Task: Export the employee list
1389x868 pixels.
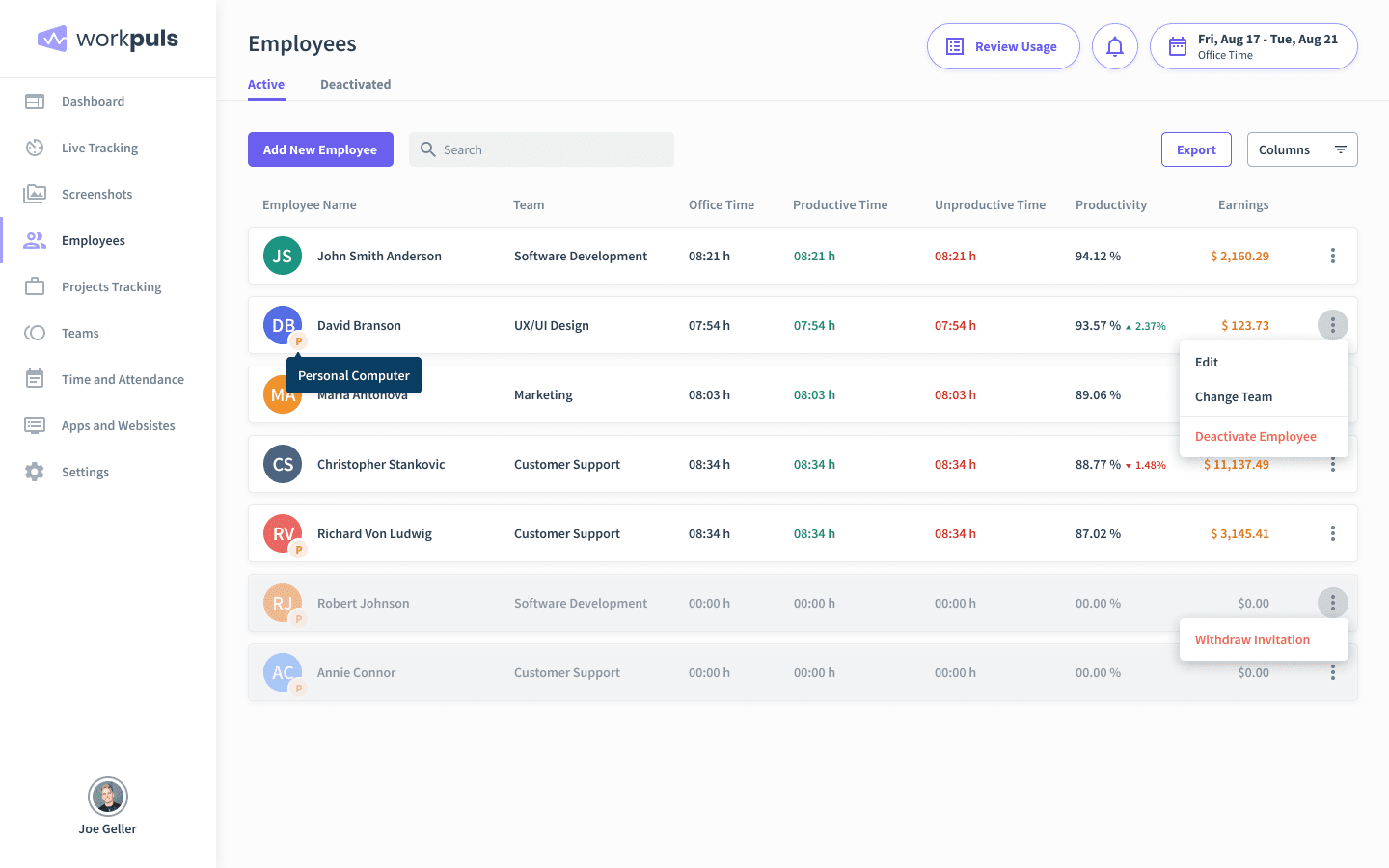Action: [x=1196, y=149]
